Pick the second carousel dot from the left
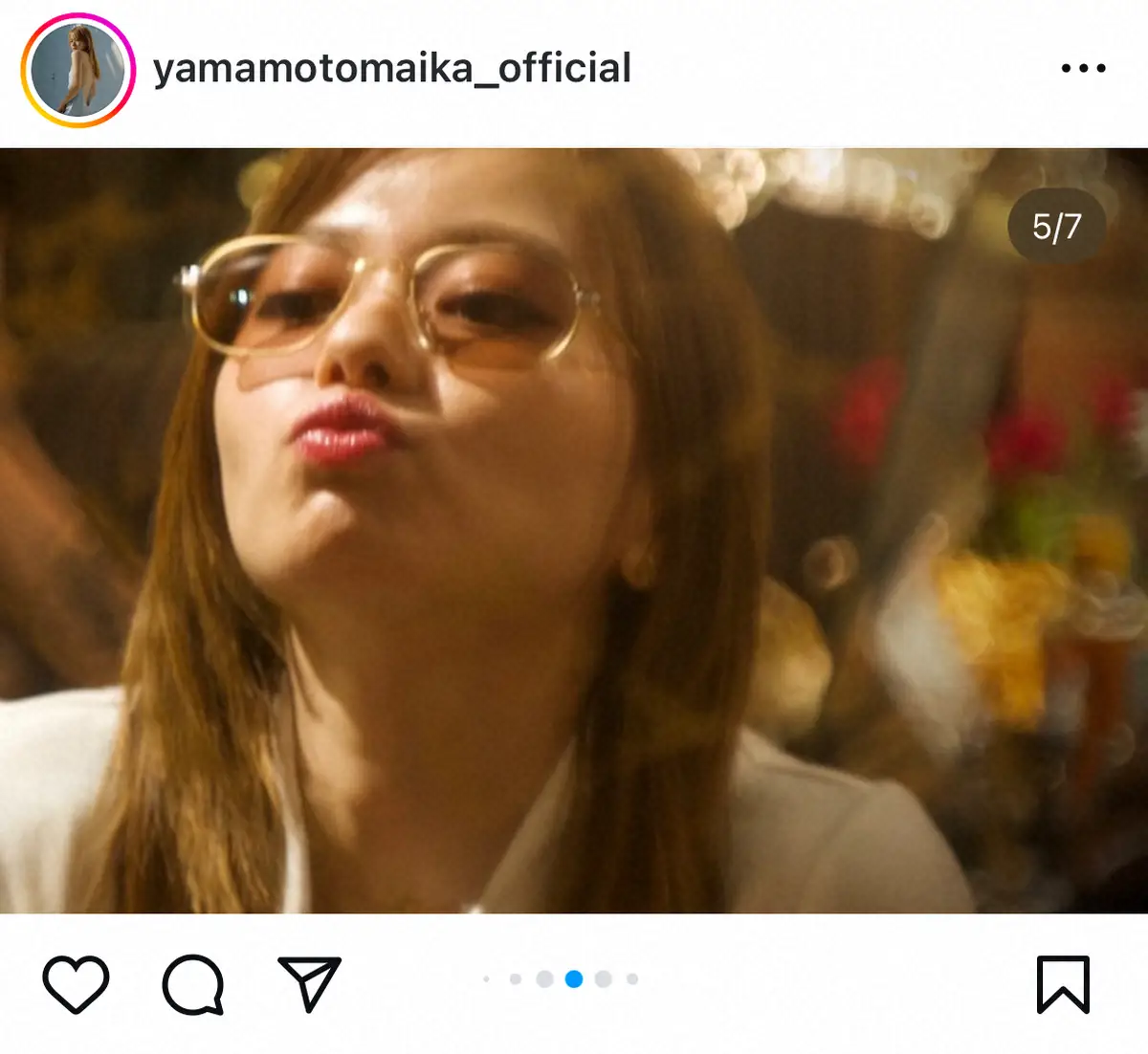 click(x=516, y=978)
